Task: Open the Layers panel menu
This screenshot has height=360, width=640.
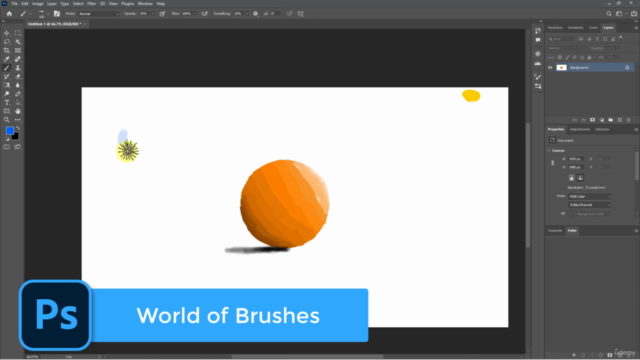Action: [x=636, y=28]
